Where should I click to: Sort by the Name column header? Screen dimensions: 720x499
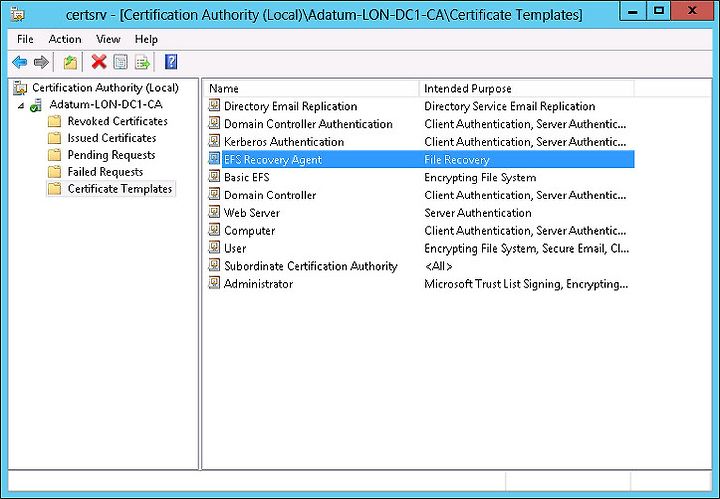[x=311, y=89]
